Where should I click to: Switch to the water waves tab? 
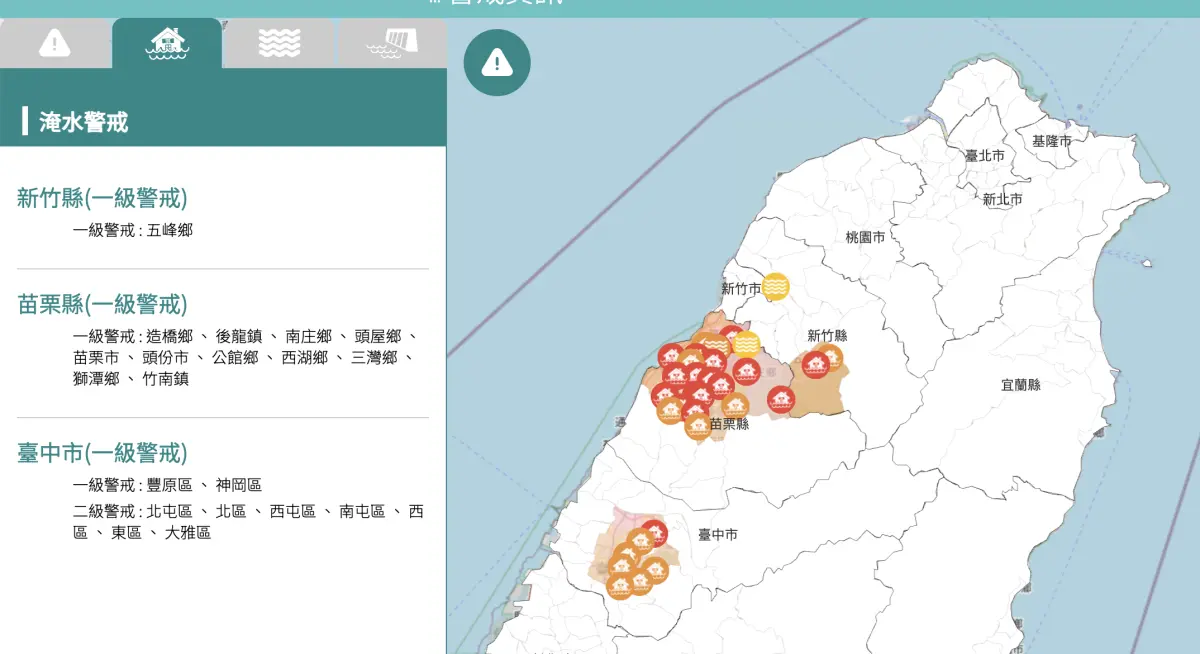279,43
